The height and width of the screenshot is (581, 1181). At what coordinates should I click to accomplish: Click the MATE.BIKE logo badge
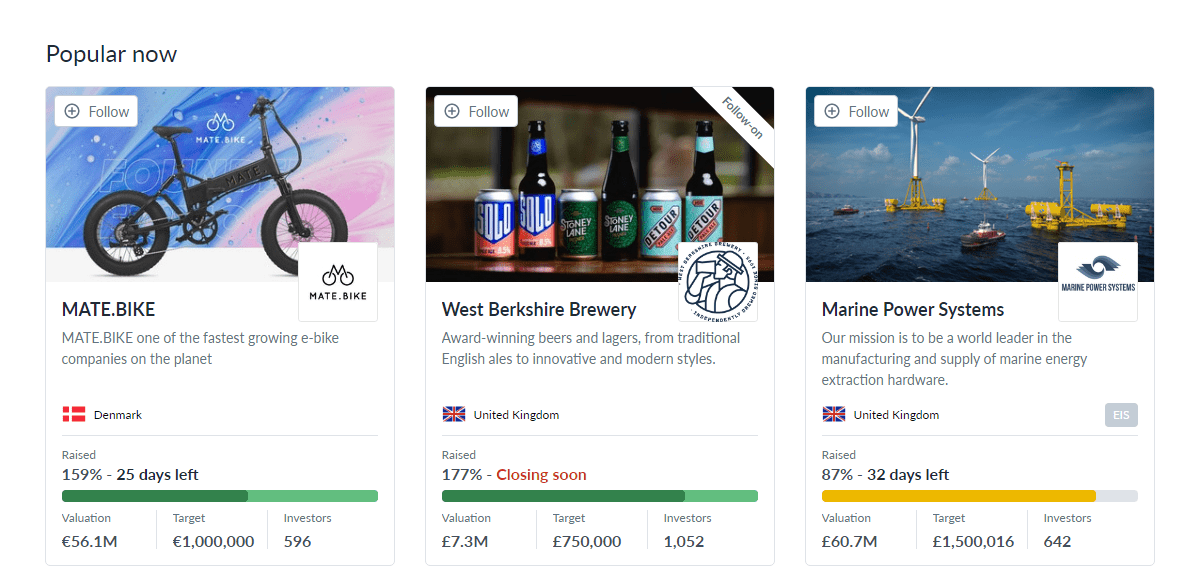coord(338,282)
